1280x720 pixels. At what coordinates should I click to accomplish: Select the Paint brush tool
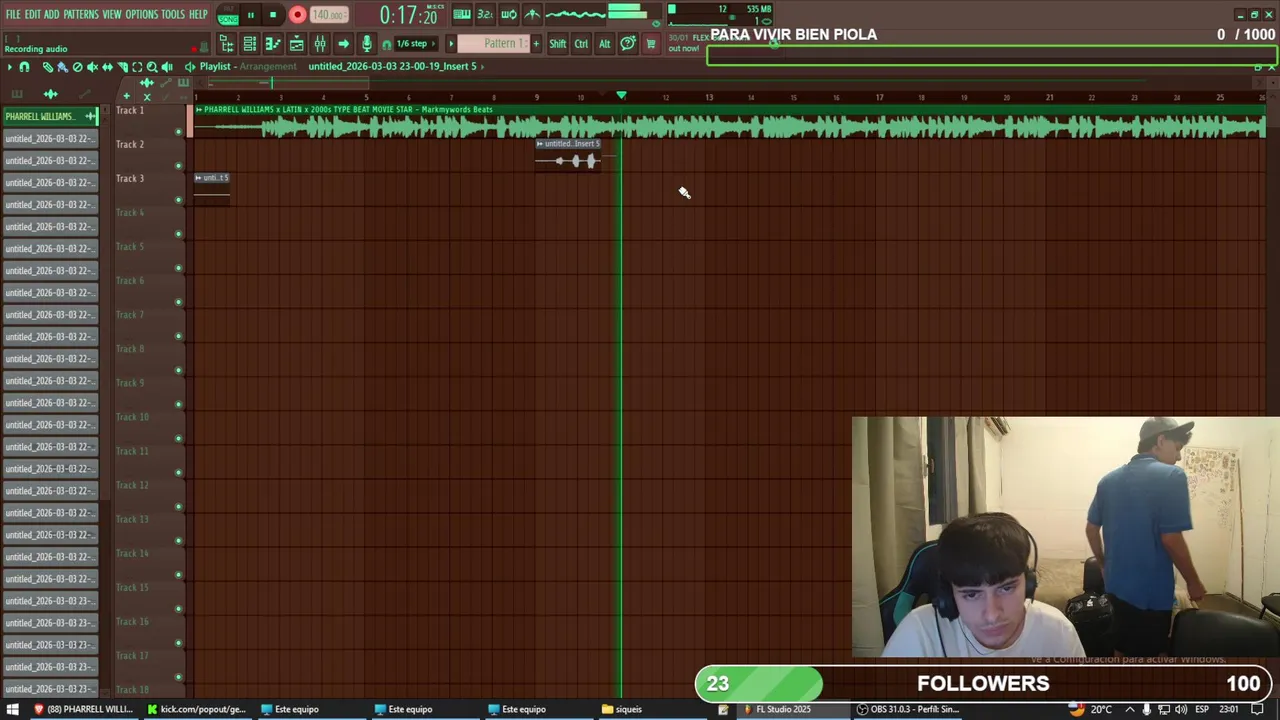click(62, 67)
